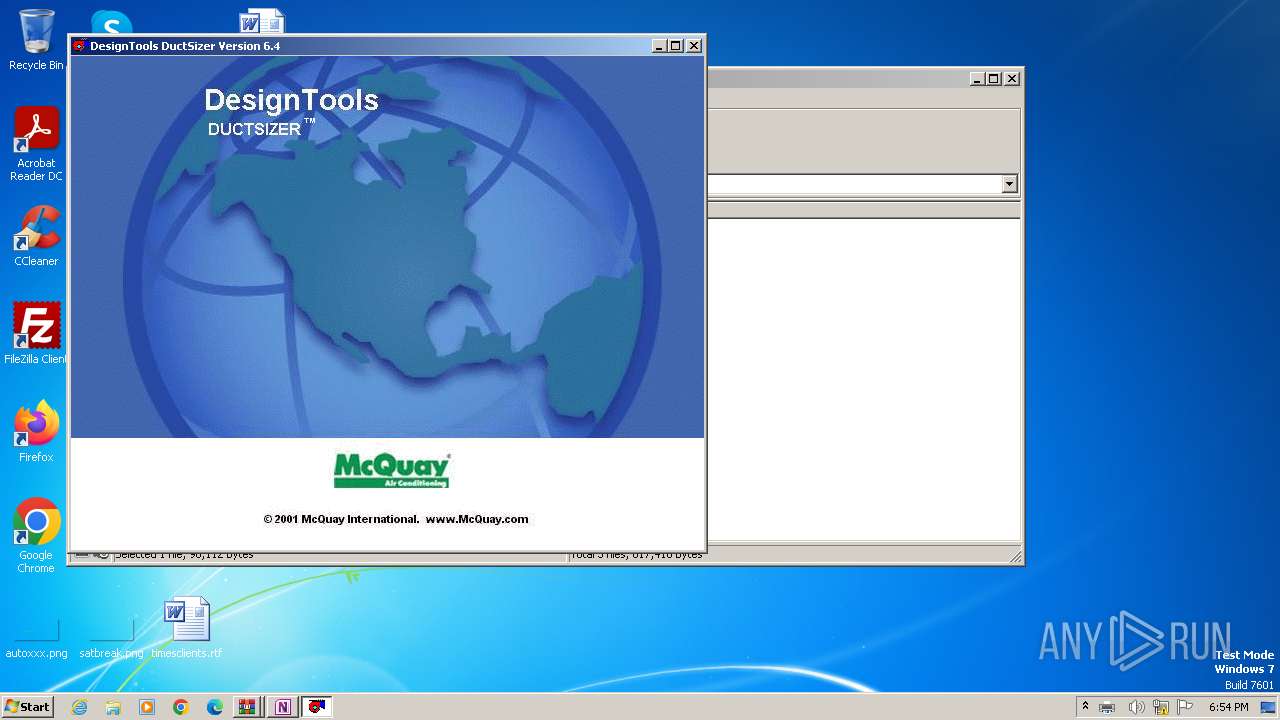Minimize the background archive window
Image resolution: width=1280 pixels, height=720 pixels.
977,79
